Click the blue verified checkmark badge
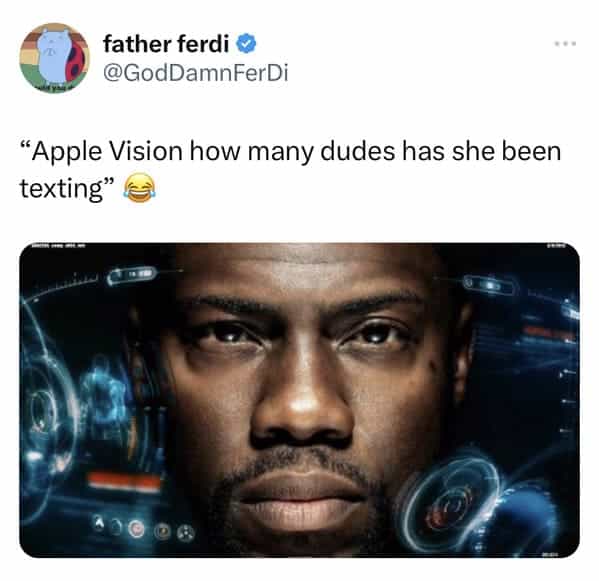This screenshot has width=599, height=581. [246, 44]
